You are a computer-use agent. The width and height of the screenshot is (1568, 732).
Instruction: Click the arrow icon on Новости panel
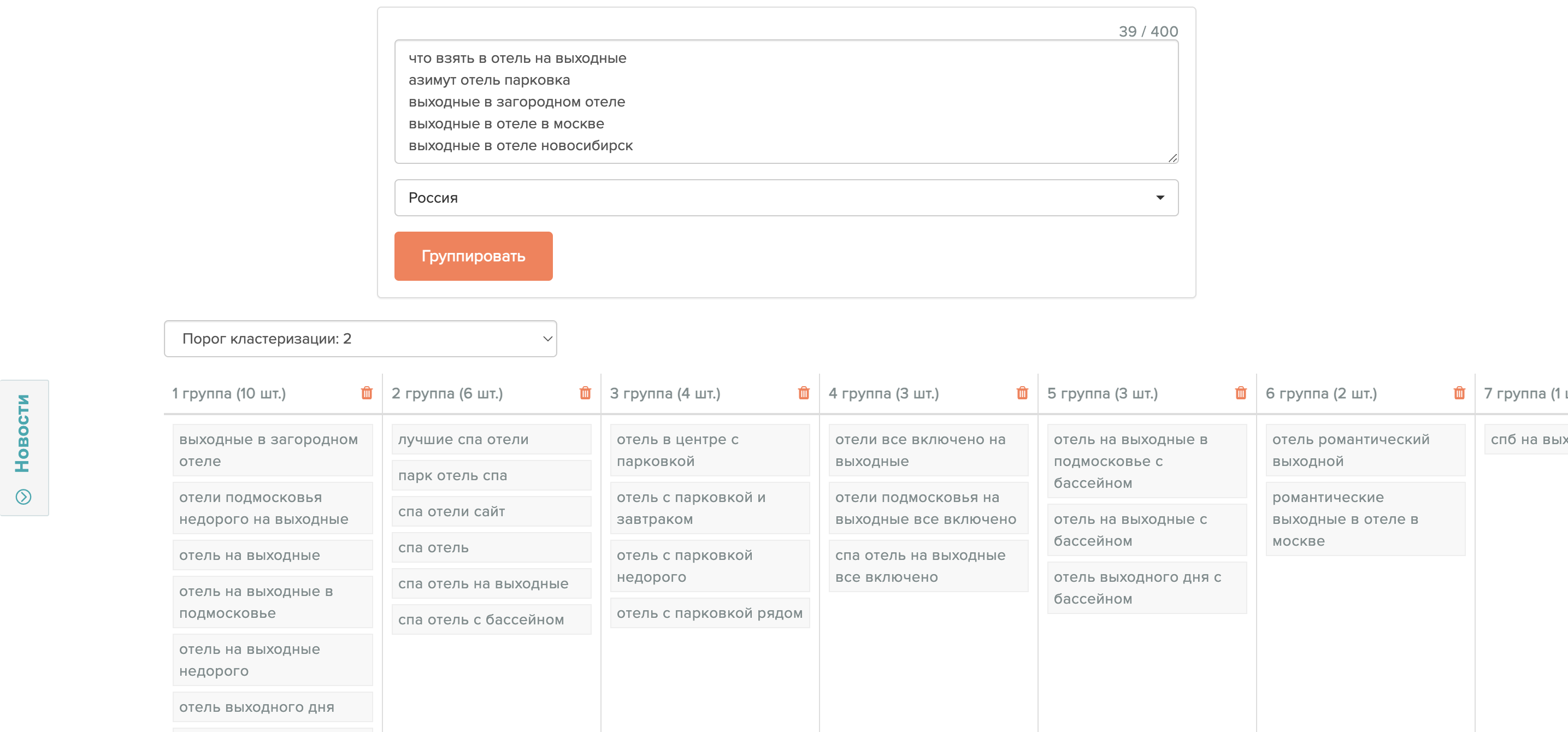coord(23,497)
